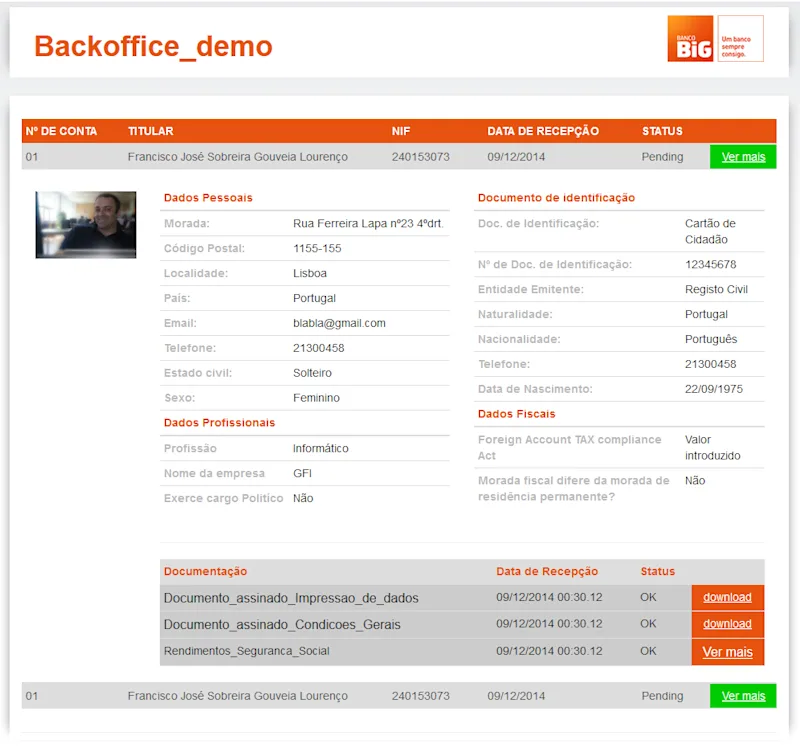This screenshot has width=800, height=748.
Task: Click the Valor introduzido fiscal value
Action: point(713,447)
